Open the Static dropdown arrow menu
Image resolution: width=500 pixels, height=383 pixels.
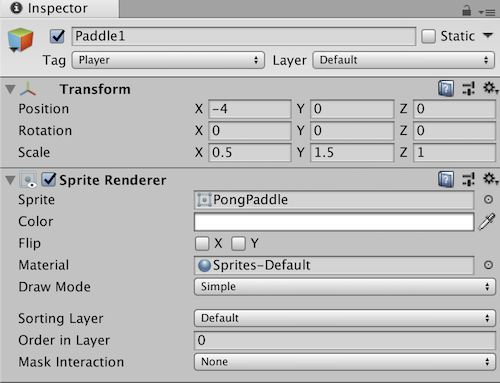point(488,35)
